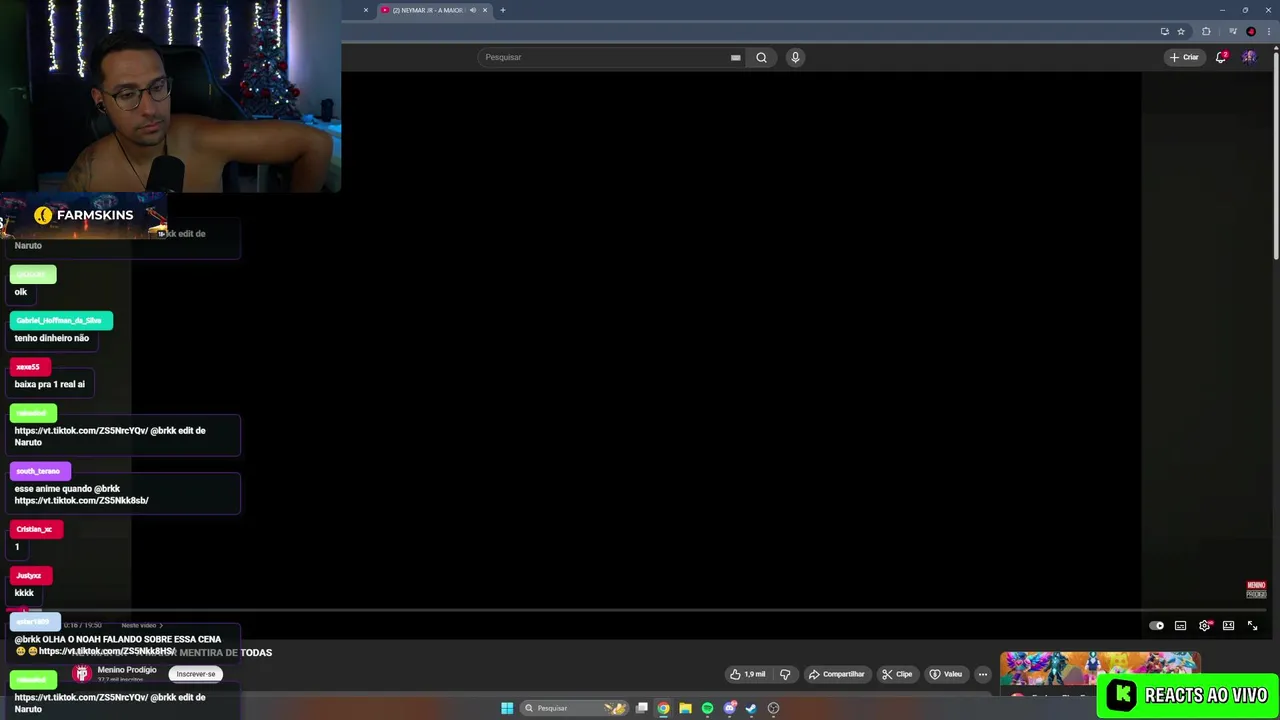Switch to theater mode in player
1280x720 pixels.
click(x=1228, y=626)
